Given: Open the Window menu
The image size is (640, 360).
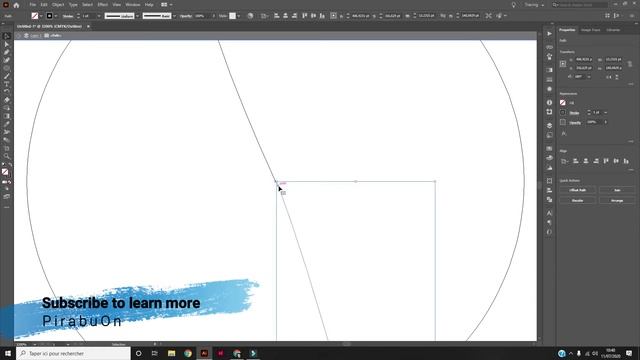Looking at the screenshot, I should [x=133, y=5].
